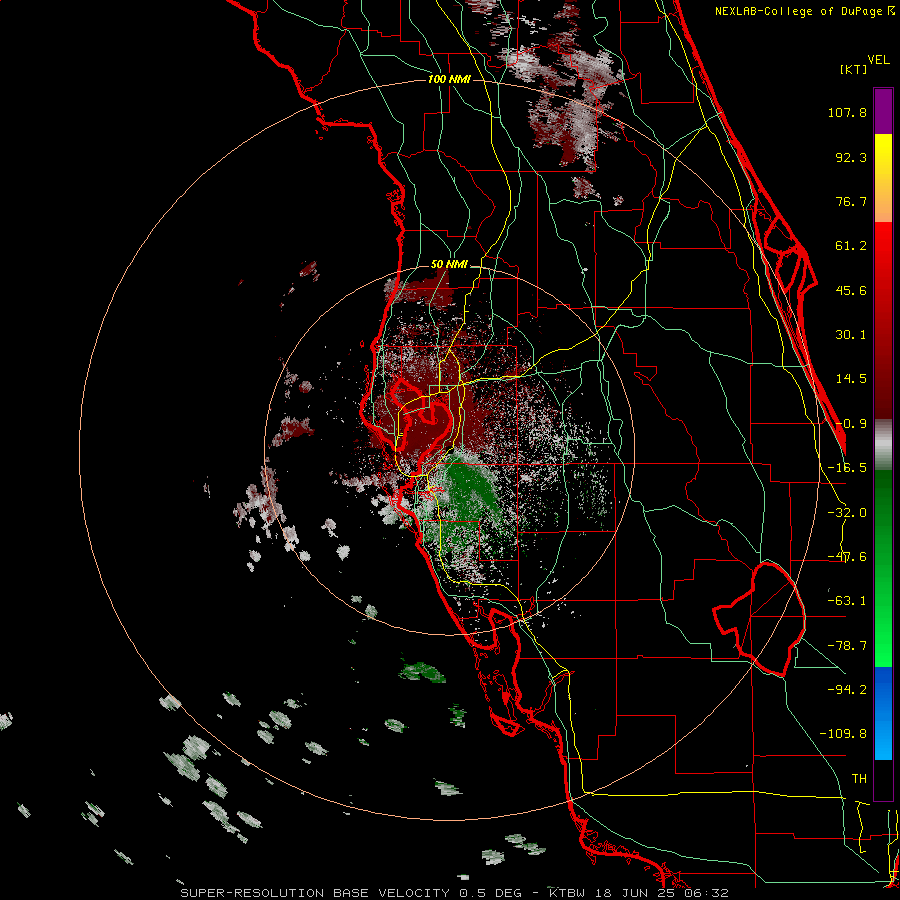This screenshot has height=900, width=900.
Task: Click the -0.9 scale value
Action: point(851,424)
